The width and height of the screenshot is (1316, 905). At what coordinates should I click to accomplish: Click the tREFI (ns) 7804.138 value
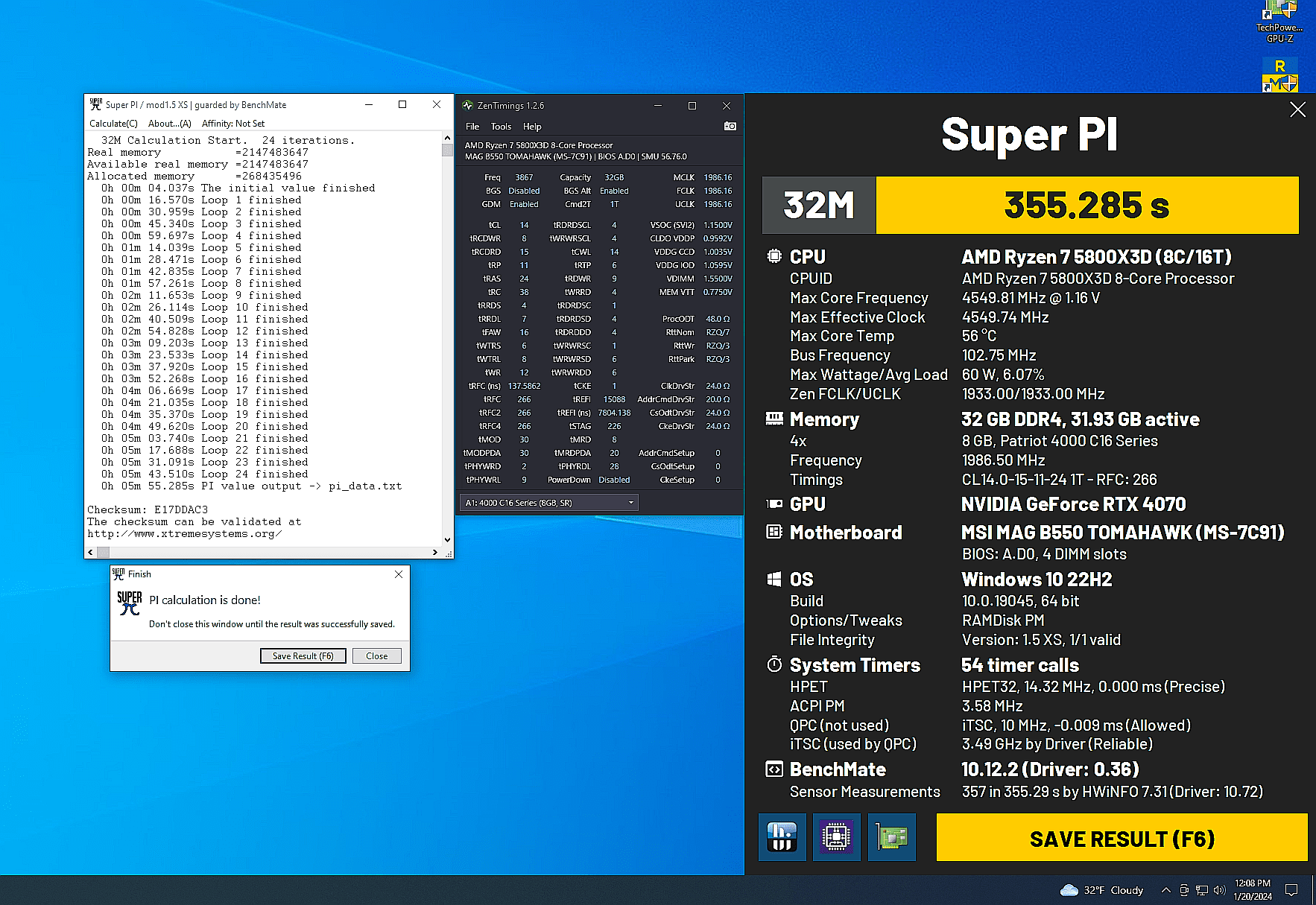coord(614,413)
